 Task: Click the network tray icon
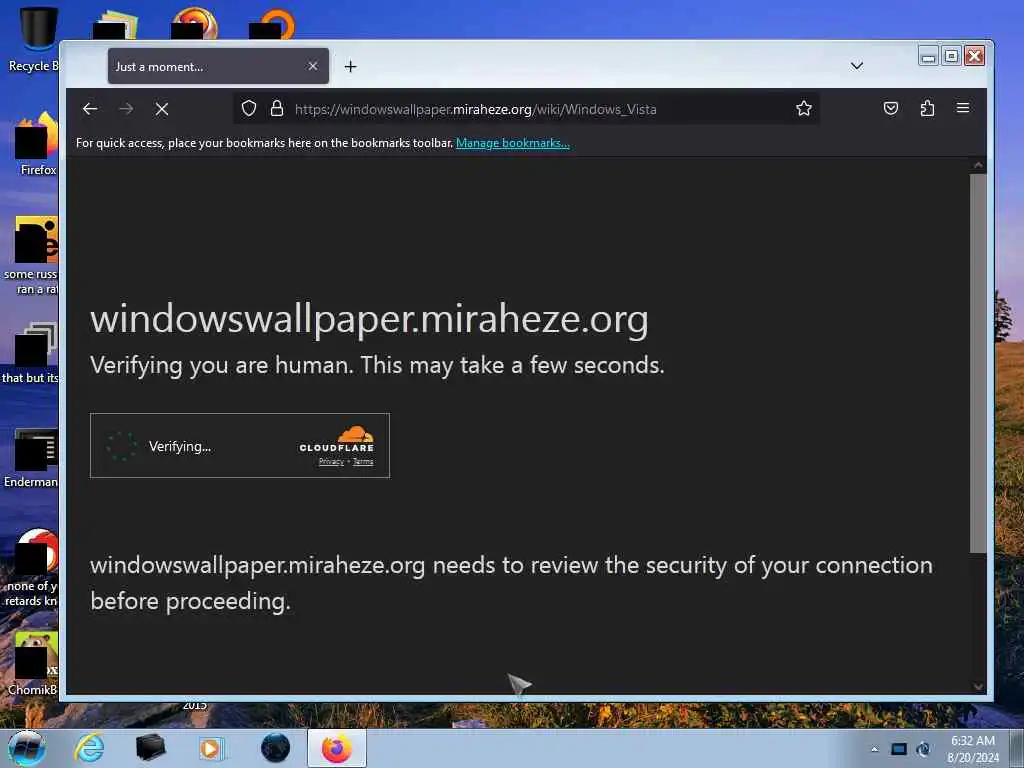pos(899,749)
